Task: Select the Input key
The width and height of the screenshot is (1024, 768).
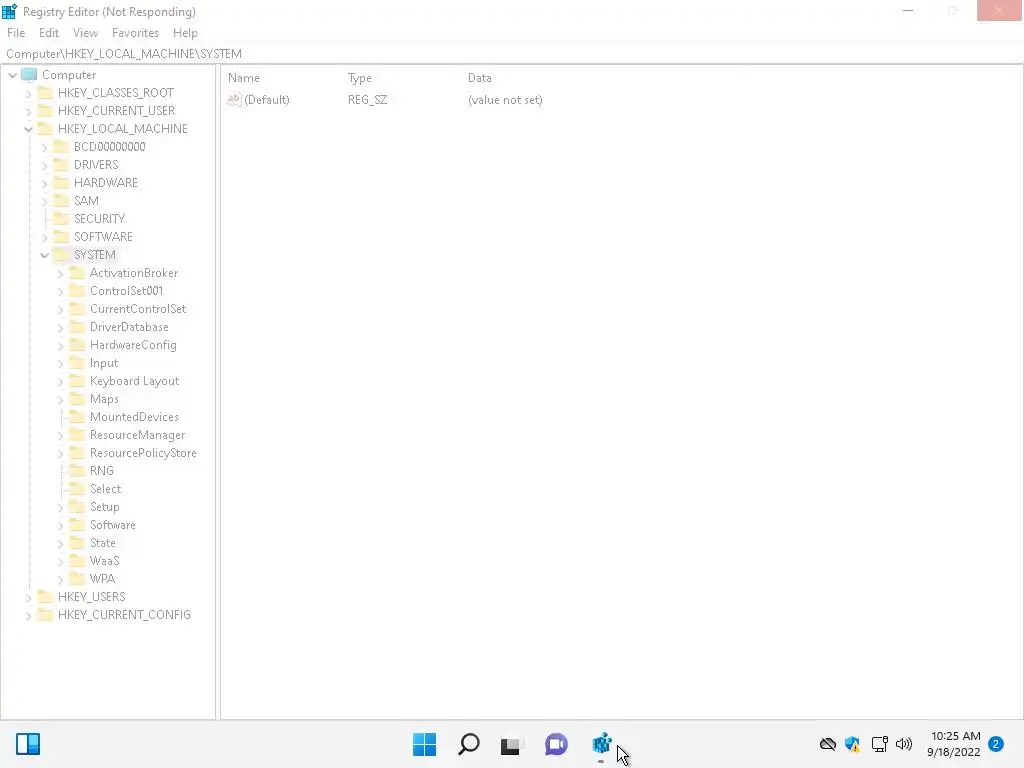Action: click(x=104, y=362)
